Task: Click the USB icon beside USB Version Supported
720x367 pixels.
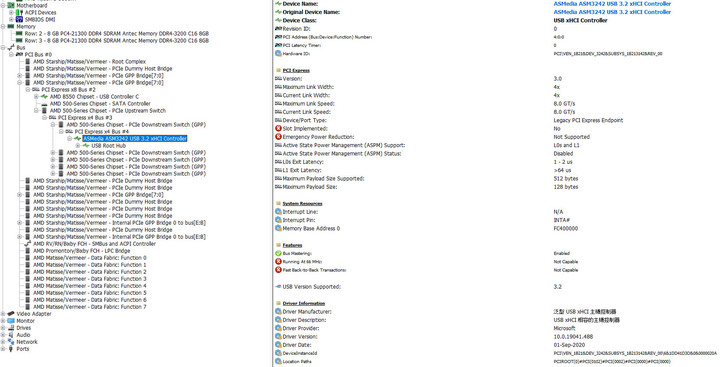Action: pyautogui.click(x=278, y=287)
